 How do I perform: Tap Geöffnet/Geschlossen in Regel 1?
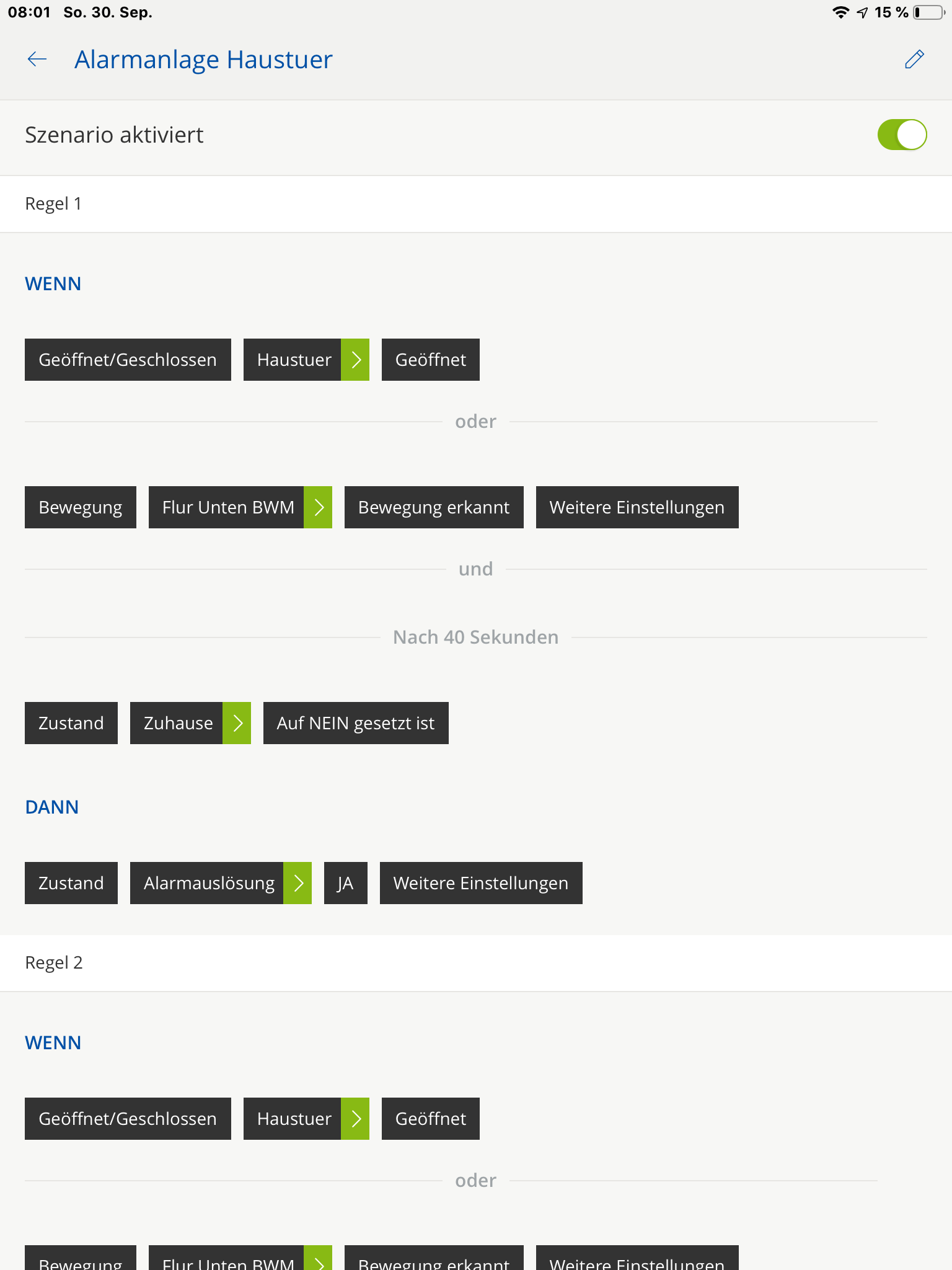tap(128, 360)
